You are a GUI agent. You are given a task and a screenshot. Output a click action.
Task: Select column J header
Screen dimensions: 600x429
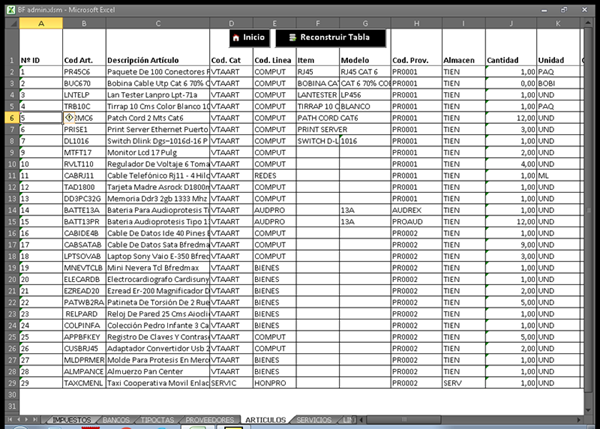[511, 23]
